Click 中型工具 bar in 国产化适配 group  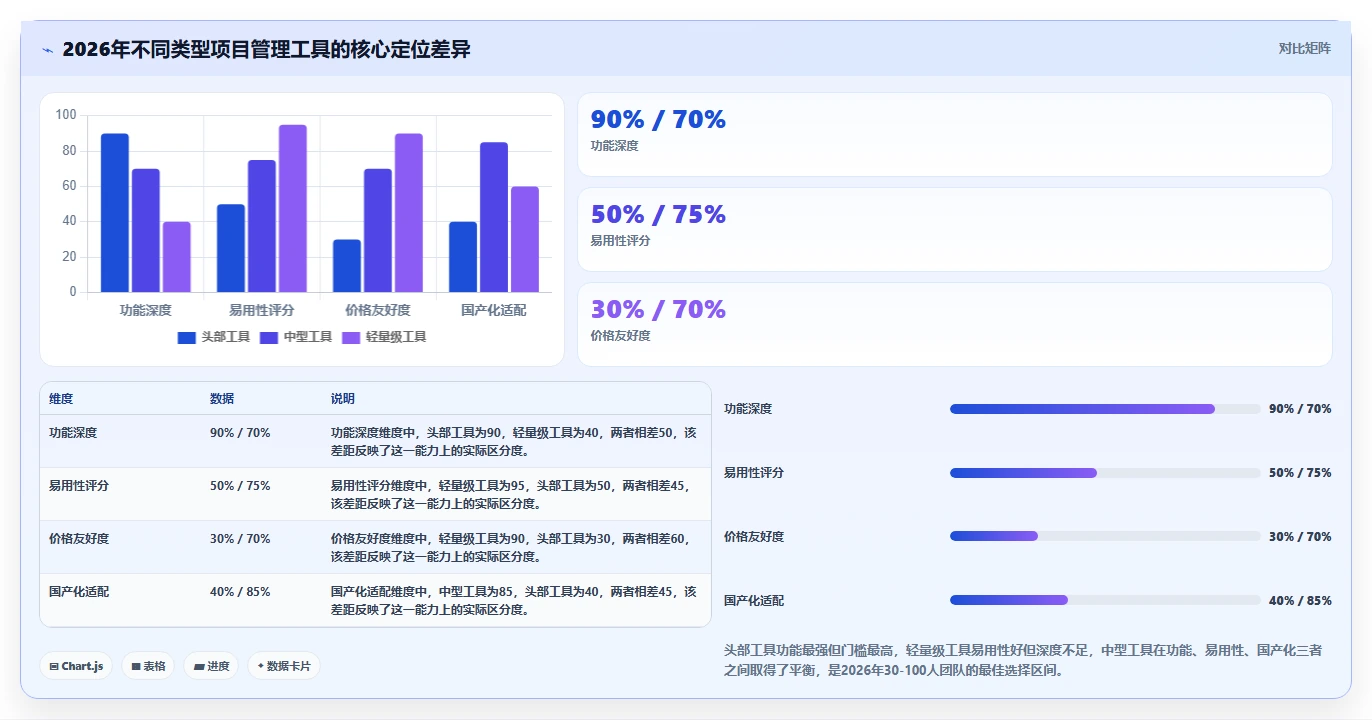coord(494,217)
